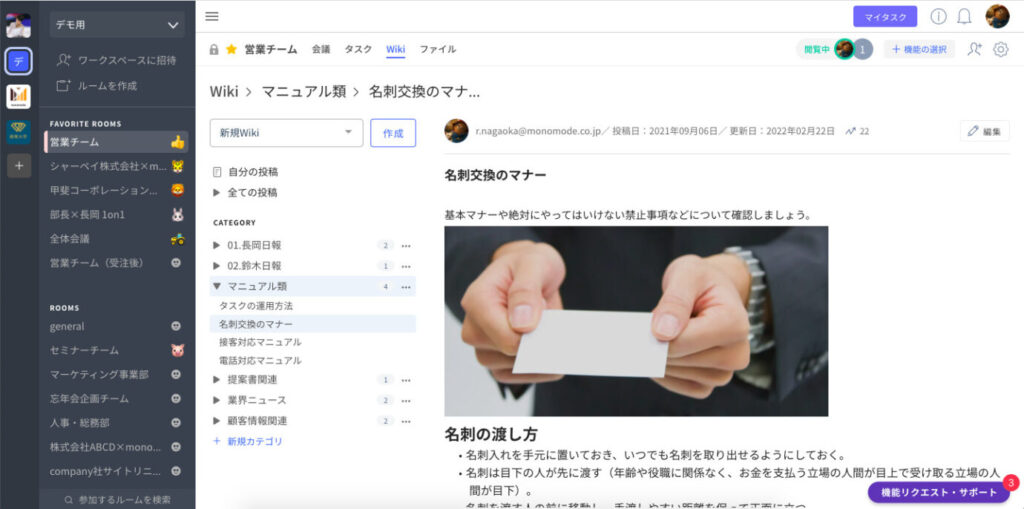Open more options for 02.鈴木日報
Image resolution: width=1024 pixels, height=509 pixels.
point(406,267)
